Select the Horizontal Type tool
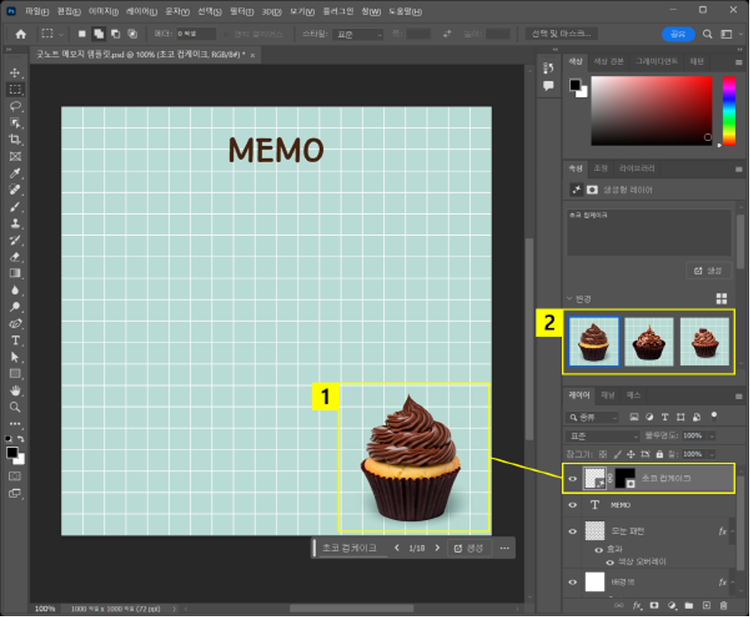 click(15, 340)
